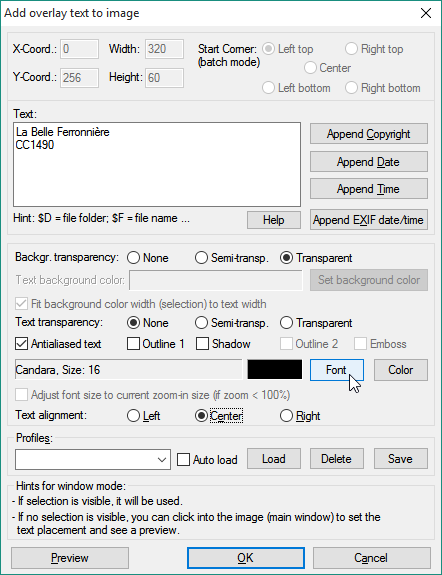
Task: Enable the Auto load checkbox
Action: tap(183, 459)
